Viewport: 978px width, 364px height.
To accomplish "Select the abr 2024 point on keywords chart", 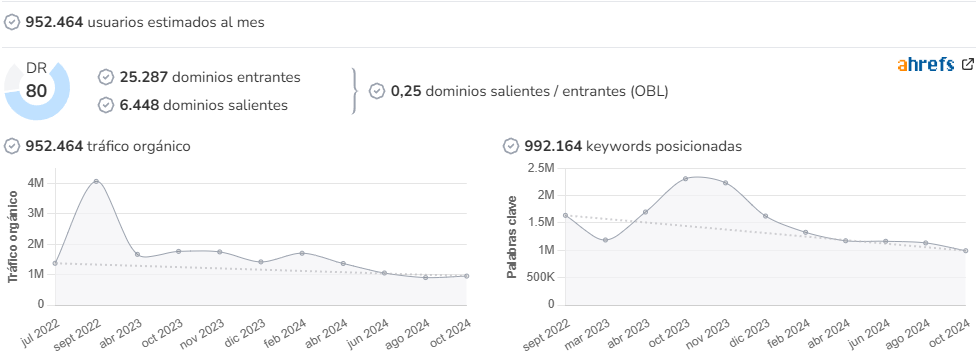I will pyautogui.click(x=845, y=241).
